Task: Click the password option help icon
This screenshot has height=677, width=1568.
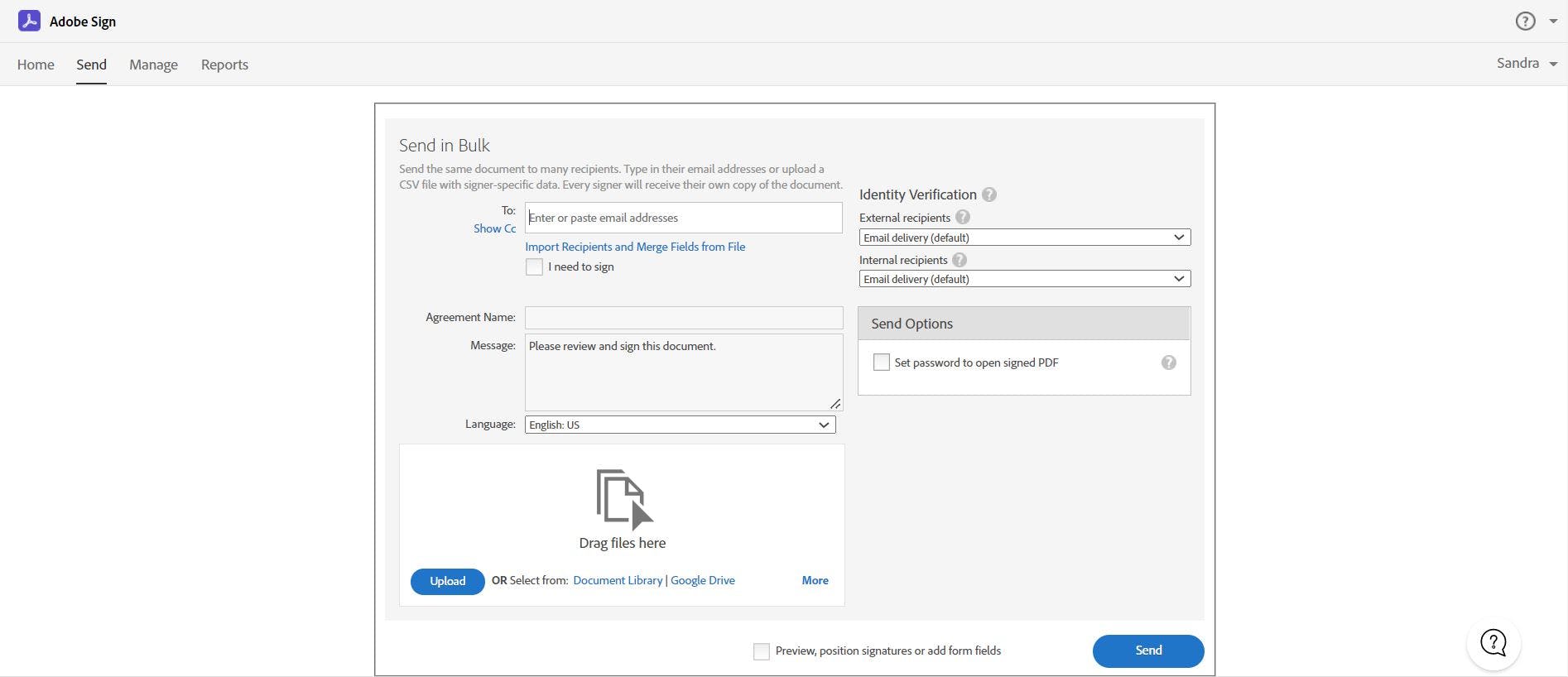Action: (x=1168, y=363)
